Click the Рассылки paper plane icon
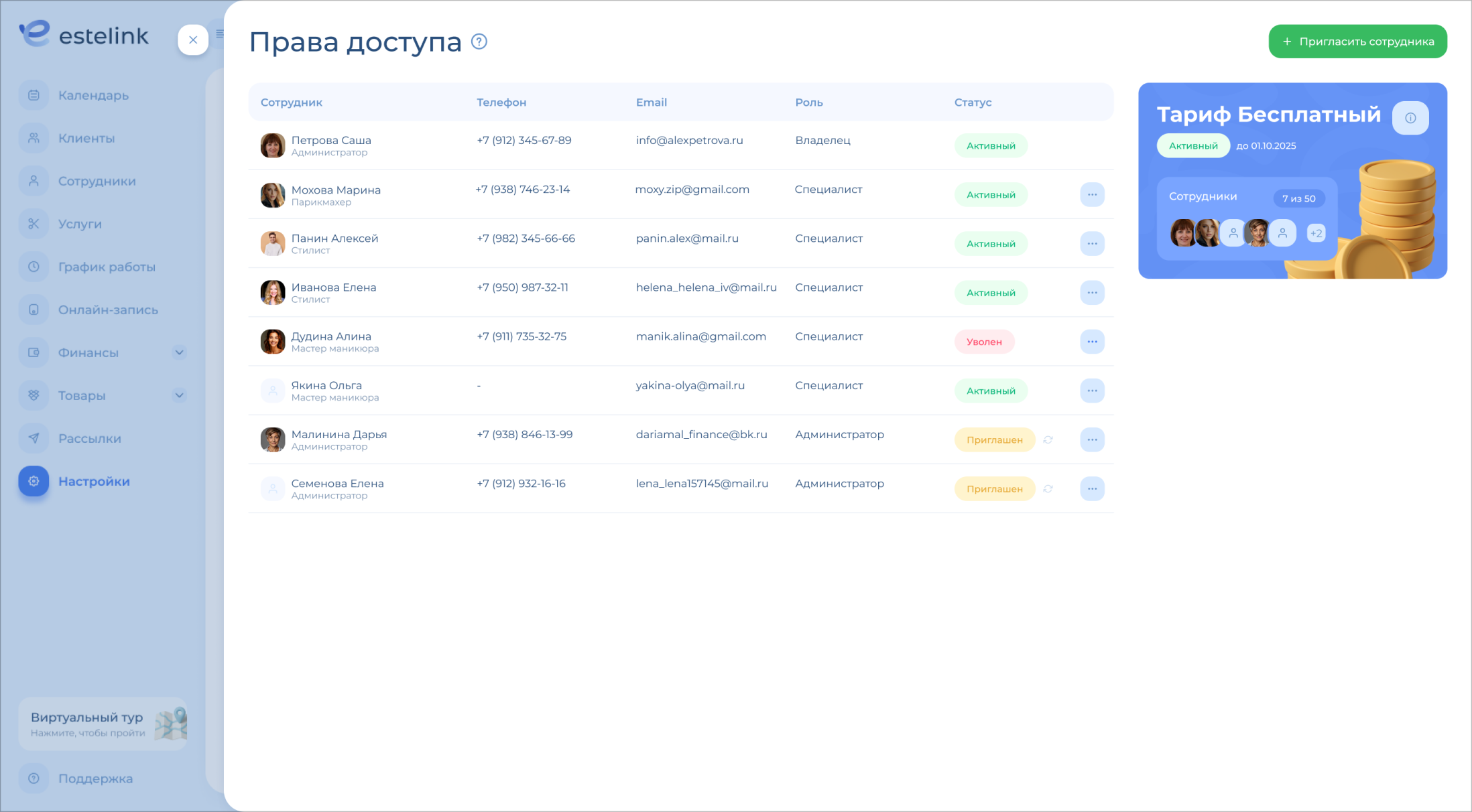The image size is (1472, 812). click(34, 438)
